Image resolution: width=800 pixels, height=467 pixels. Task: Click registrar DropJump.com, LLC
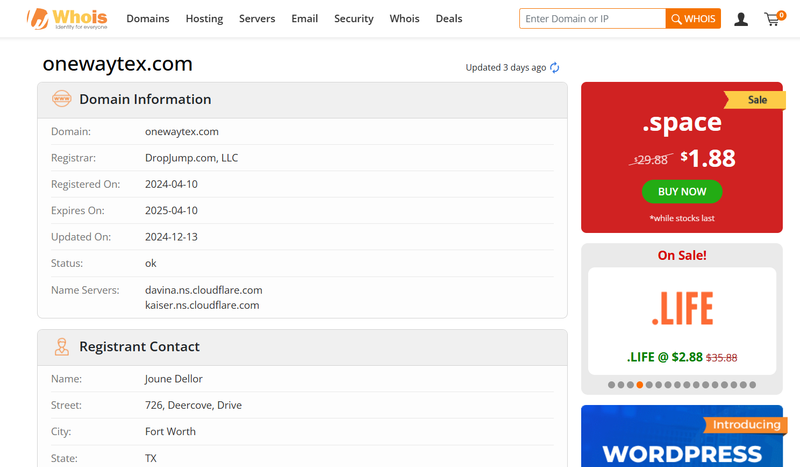pyautogui.click(x=191, y=158)
